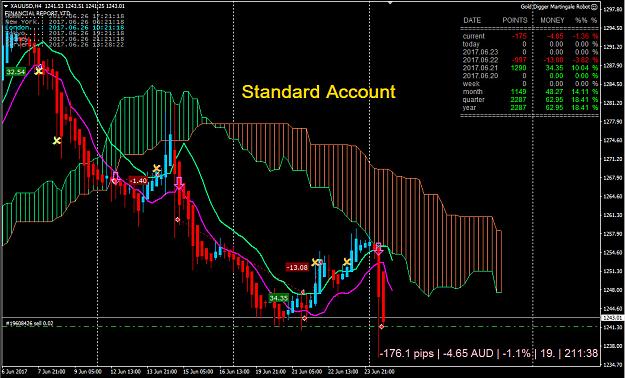This screenshot has height=378, width=625.
Task: Click the MONEY column header
Action: click(x=552, y=20)
